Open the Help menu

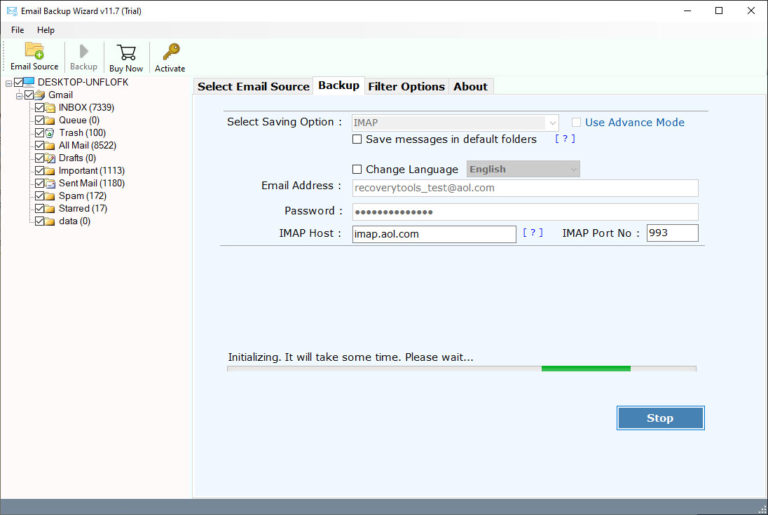pos(46,30)
